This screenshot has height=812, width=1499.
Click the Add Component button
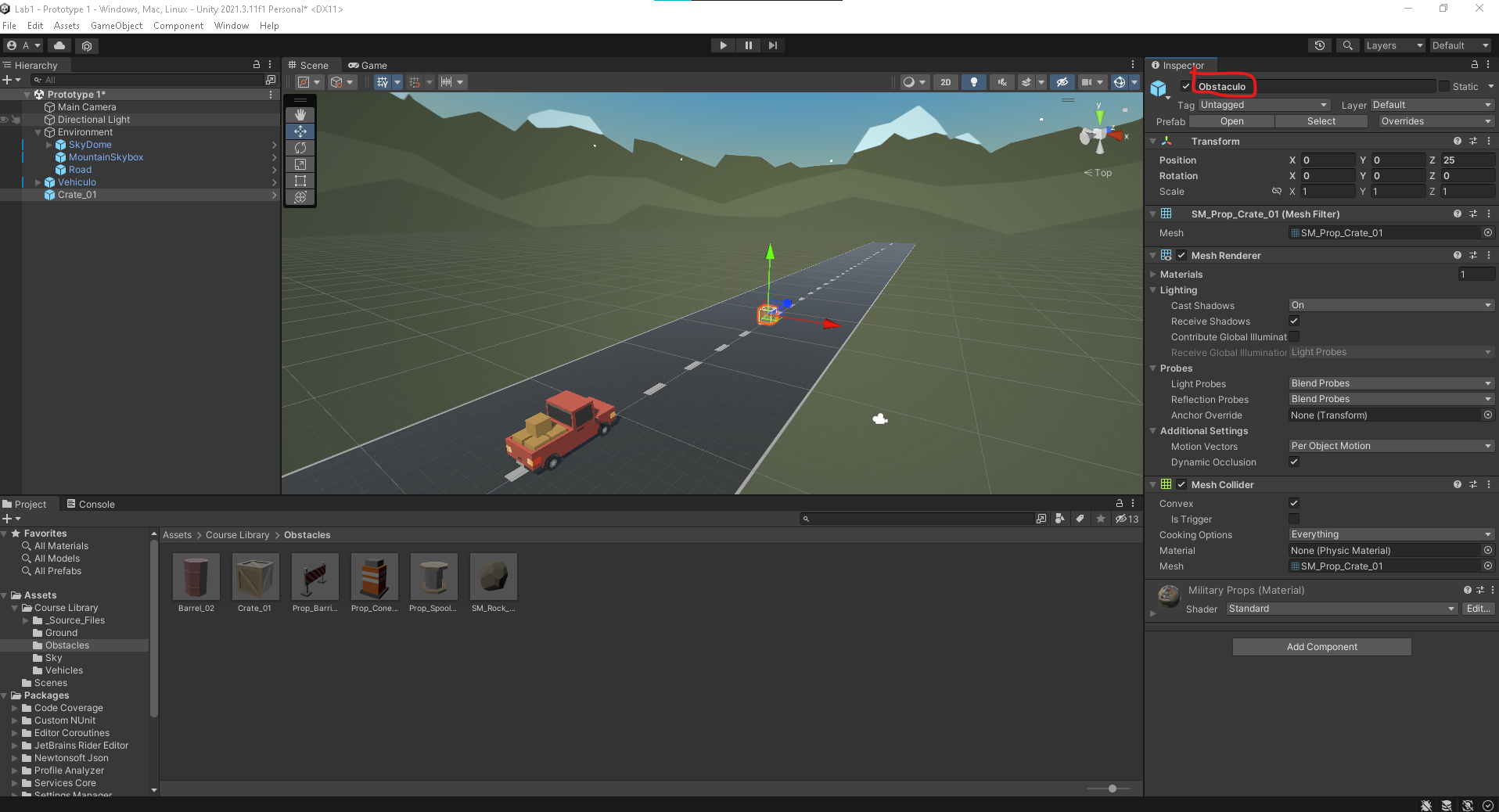[x=1321, y=647]
